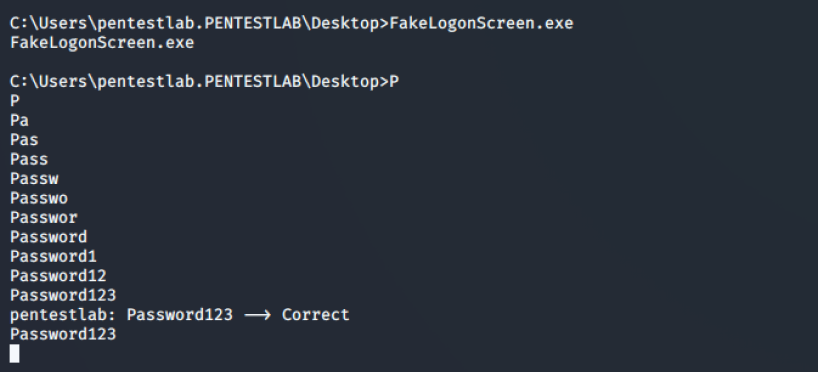Click the line reading Pa

tap(19, 120)
